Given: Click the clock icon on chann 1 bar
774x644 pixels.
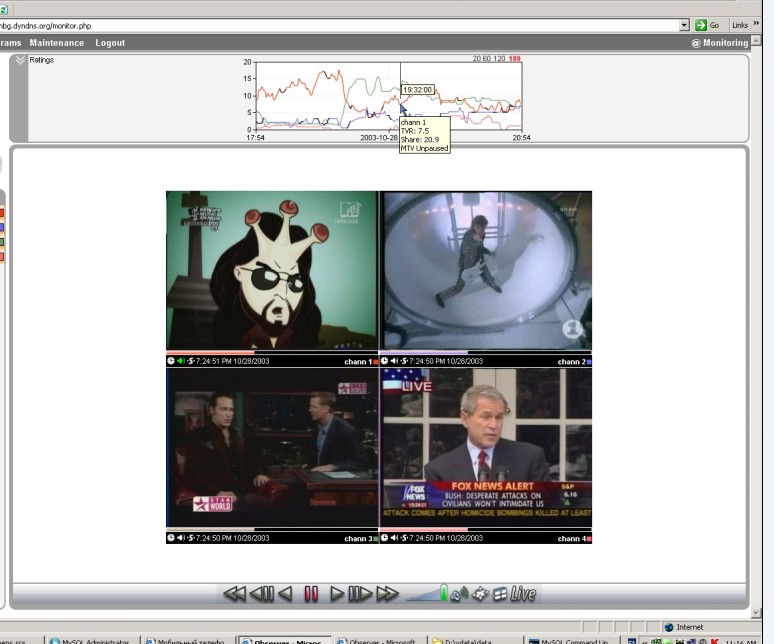Looking at the screenshot, I should pos(171,361).
